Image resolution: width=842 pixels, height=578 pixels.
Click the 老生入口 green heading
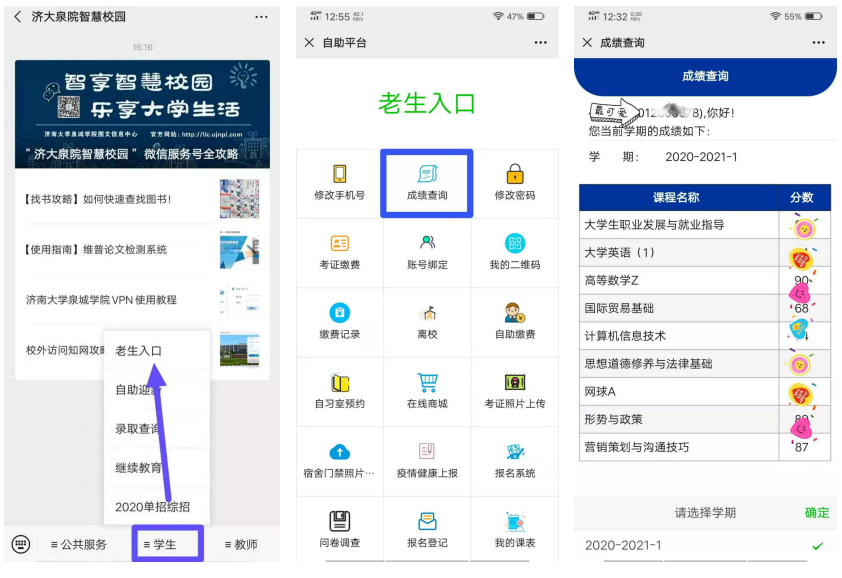(427, 103)
